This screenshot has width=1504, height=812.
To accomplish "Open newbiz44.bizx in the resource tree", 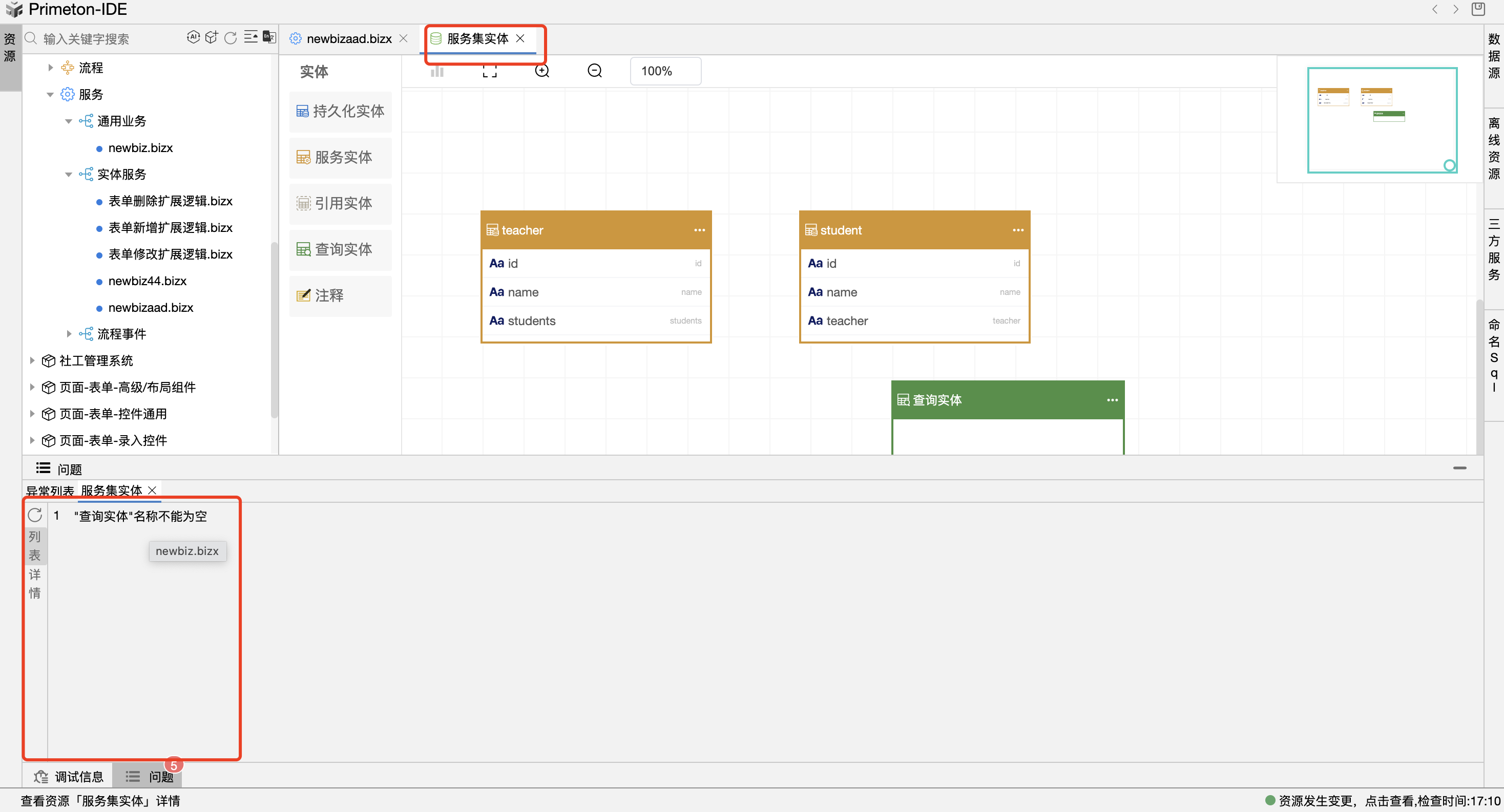I will [x=147, y=281].
